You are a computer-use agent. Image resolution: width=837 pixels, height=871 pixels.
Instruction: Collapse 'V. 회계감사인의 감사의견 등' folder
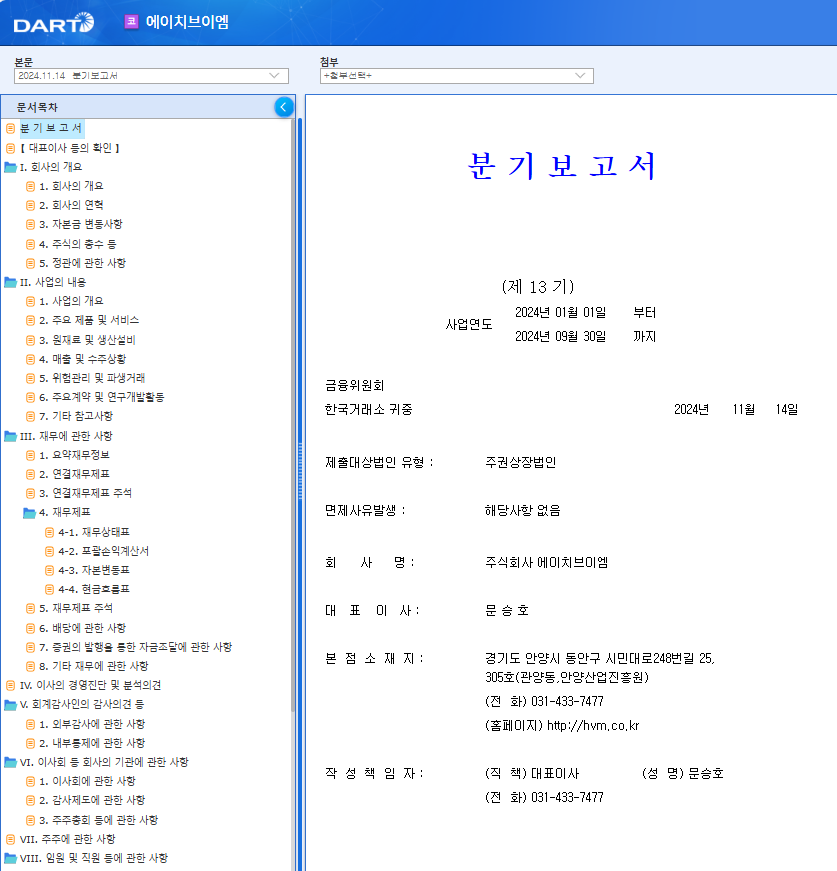point(10,704)
